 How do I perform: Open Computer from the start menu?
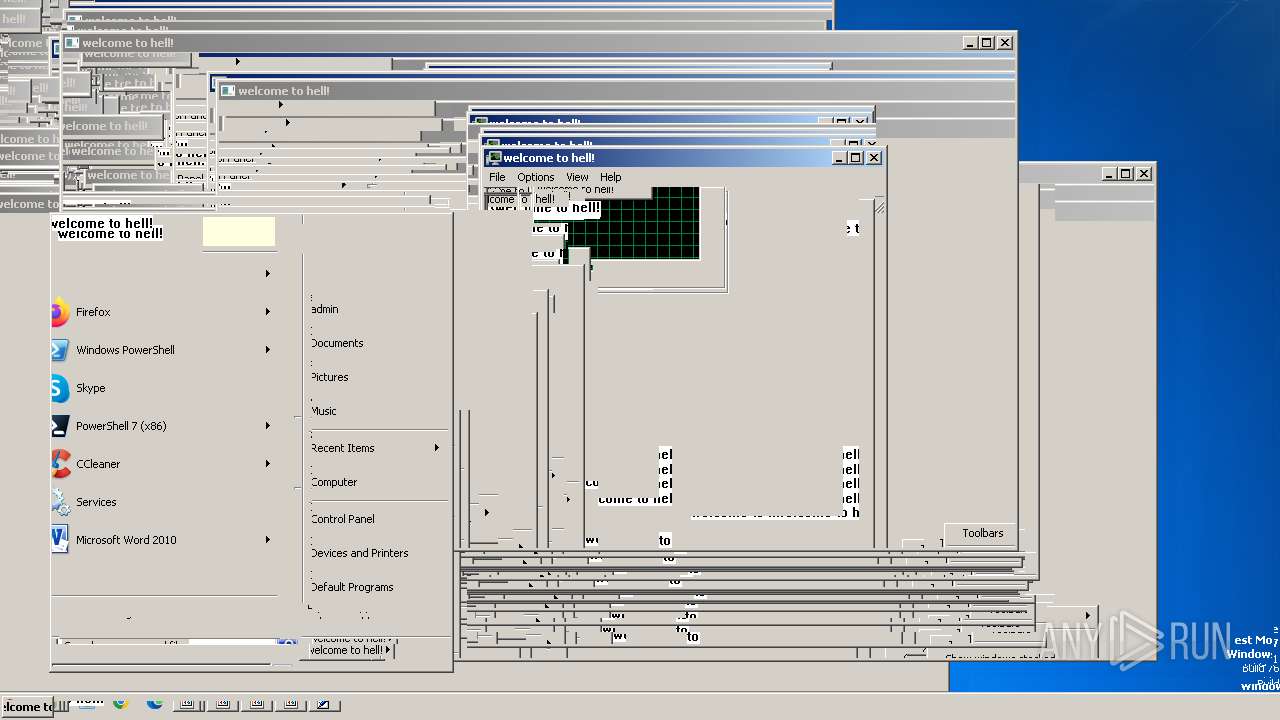(x=333, y=482)
